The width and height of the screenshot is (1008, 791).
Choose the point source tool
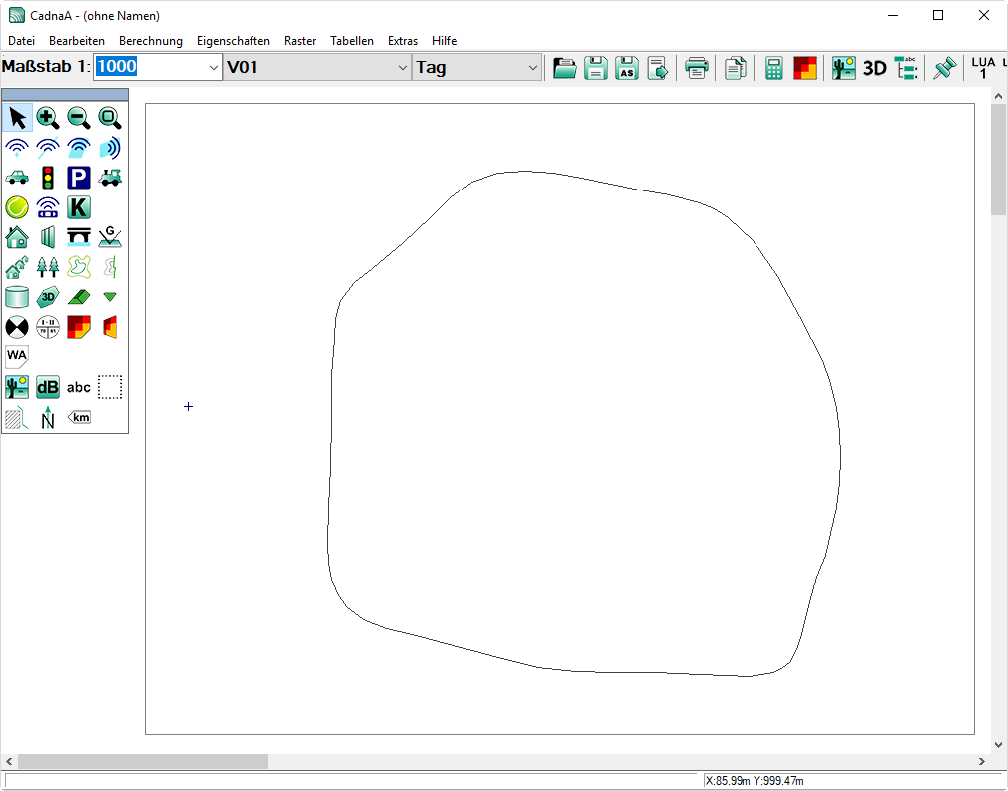pyautogui.click(x=17, y=149)
